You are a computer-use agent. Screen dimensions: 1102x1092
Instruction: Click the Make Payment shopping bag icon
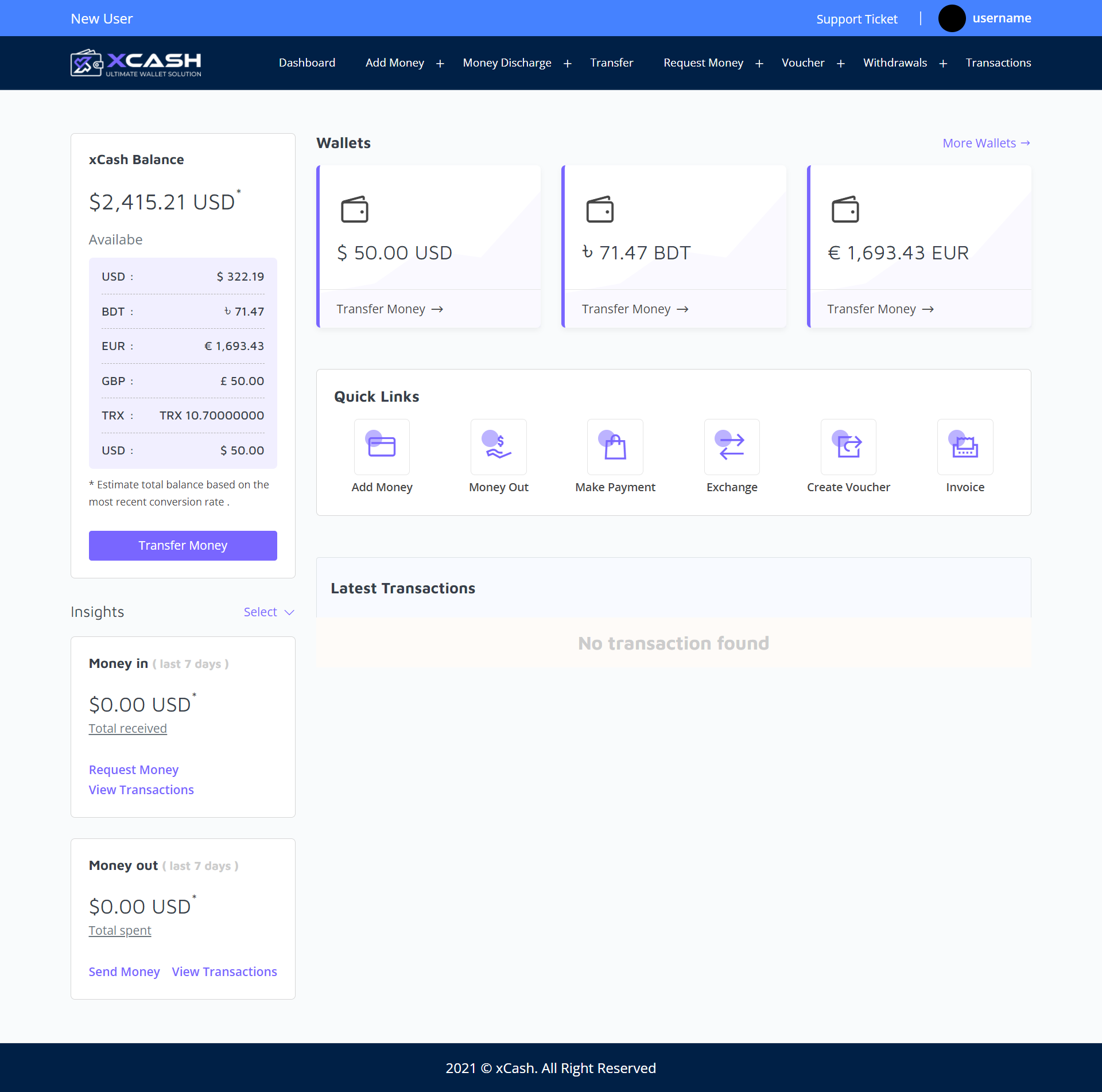point(615,446)
